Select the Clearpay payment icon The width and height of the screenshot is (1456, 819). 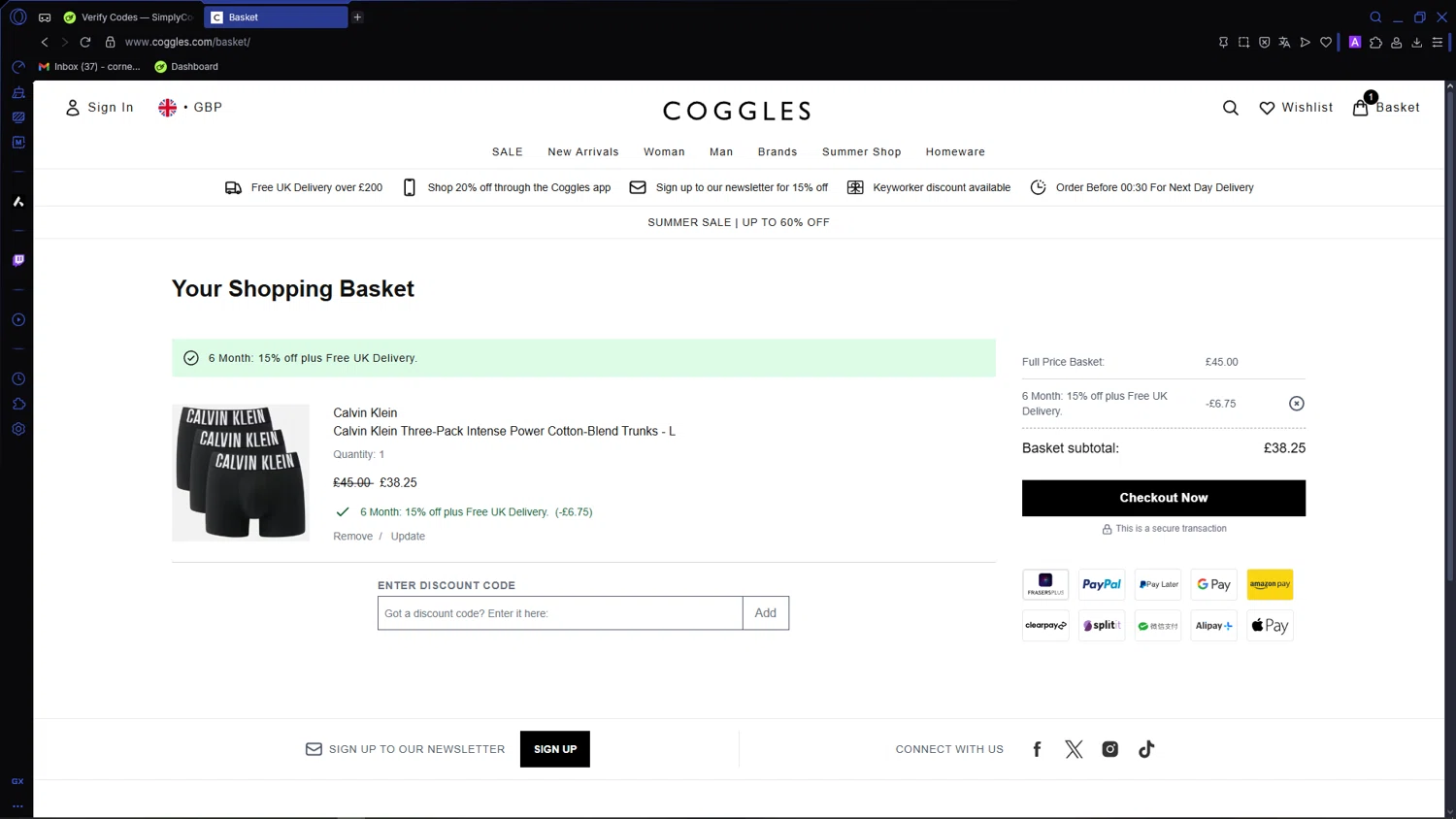(x=1045, y=626)
